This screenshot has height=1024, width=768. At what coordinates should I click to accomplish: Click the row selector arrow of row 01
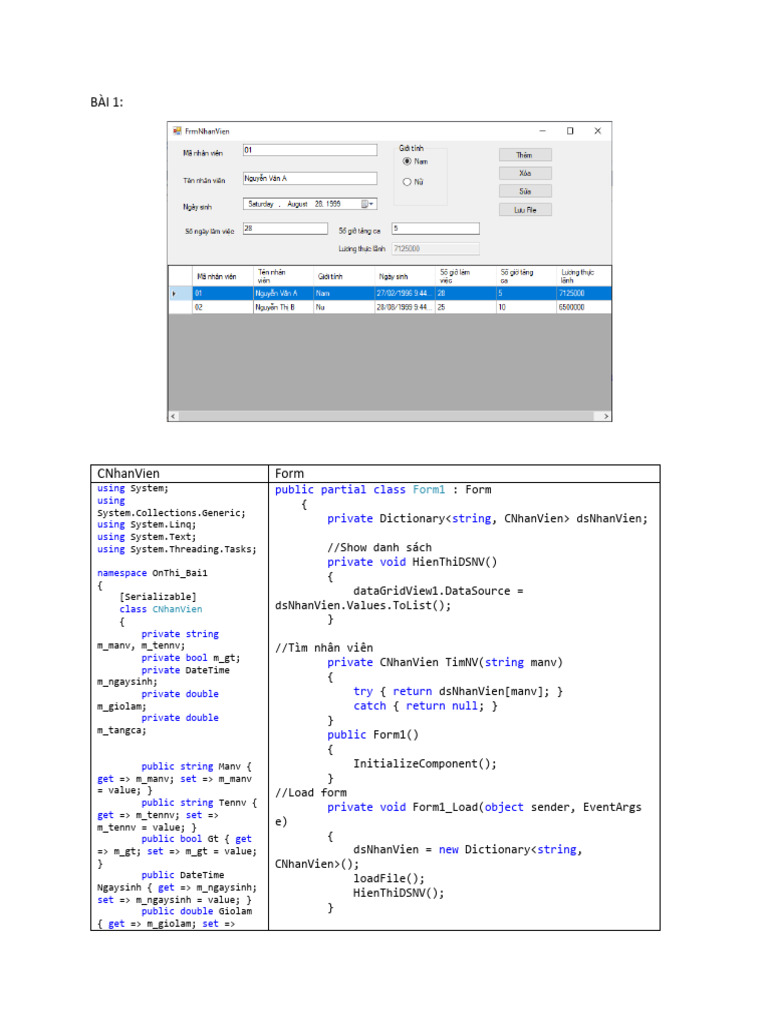175,293
